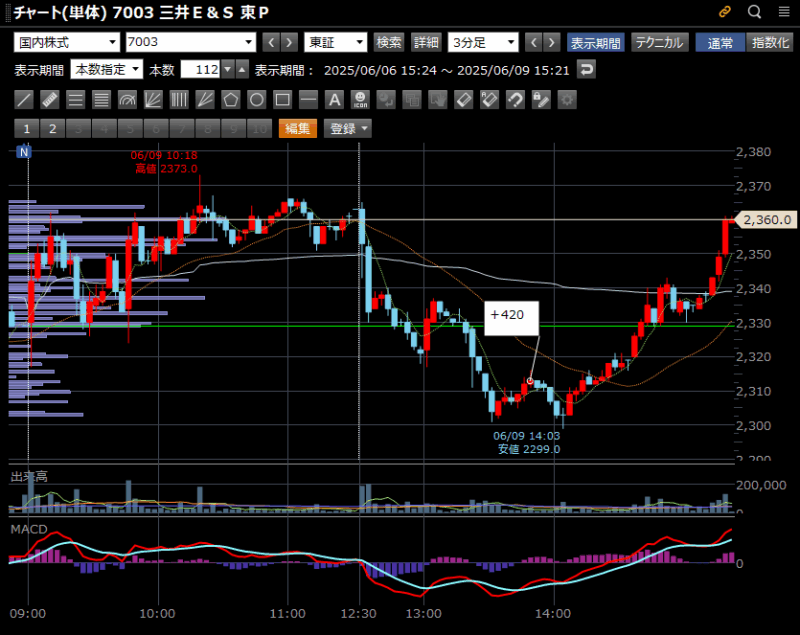Select the Fibonacci arc tool
800x635 pixels.
tap(128, 99)
